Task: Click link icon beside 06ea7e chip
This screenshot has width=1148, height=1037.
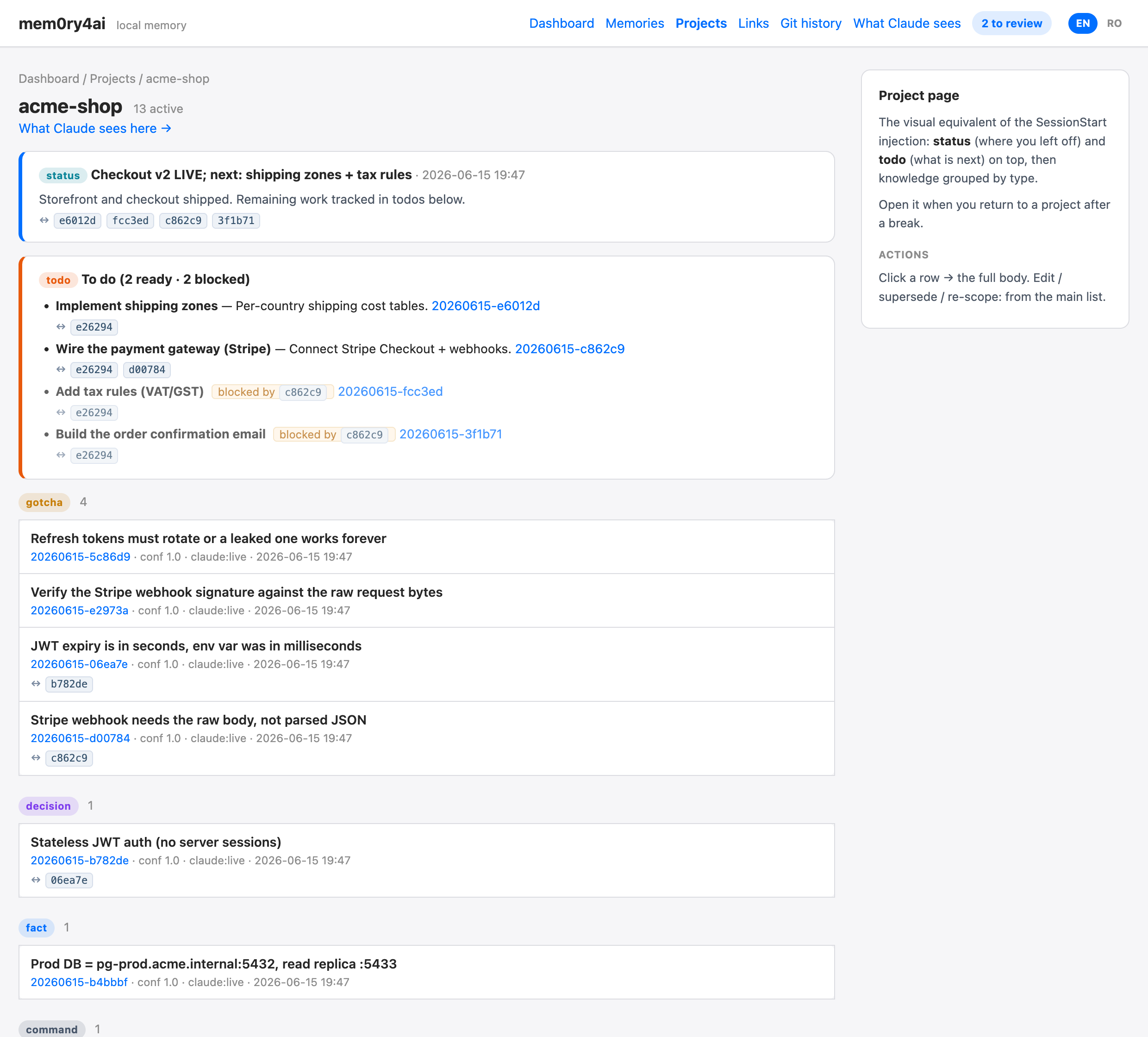Action: pos(36,881)
